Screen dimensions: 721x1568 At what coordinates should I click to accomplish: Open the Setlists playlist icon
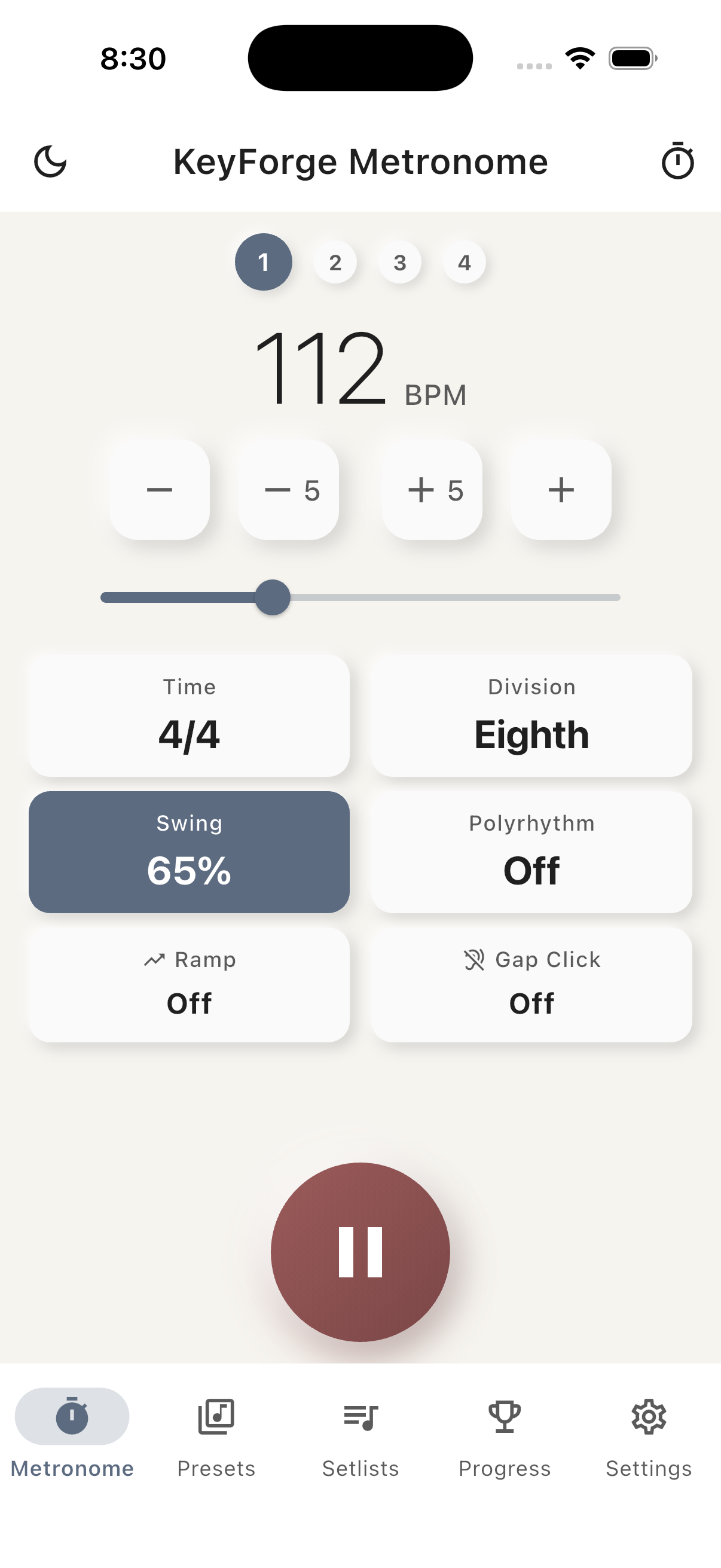360,1417
